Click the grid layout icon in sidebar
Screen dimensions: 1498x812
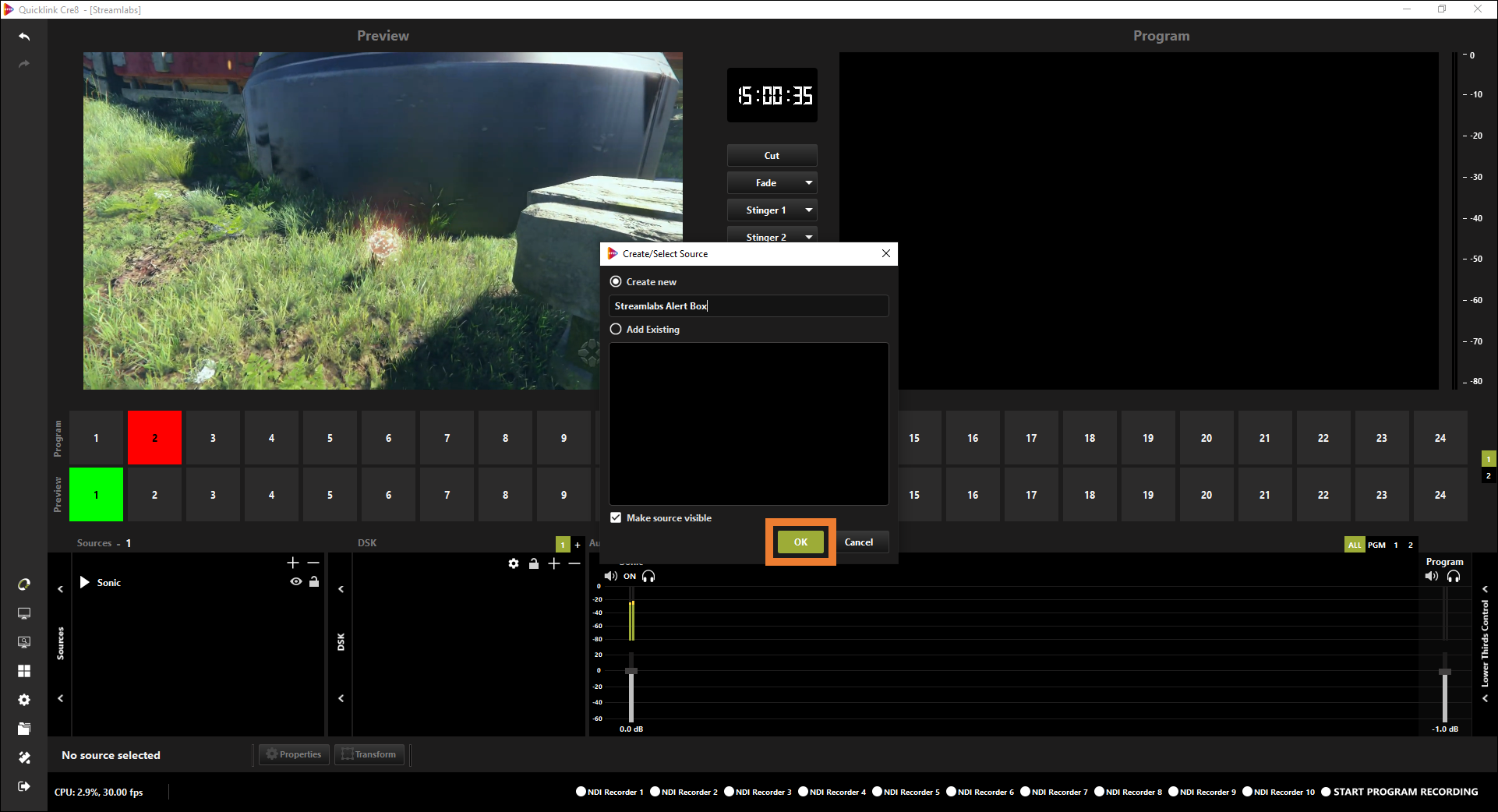coord(24,671)
